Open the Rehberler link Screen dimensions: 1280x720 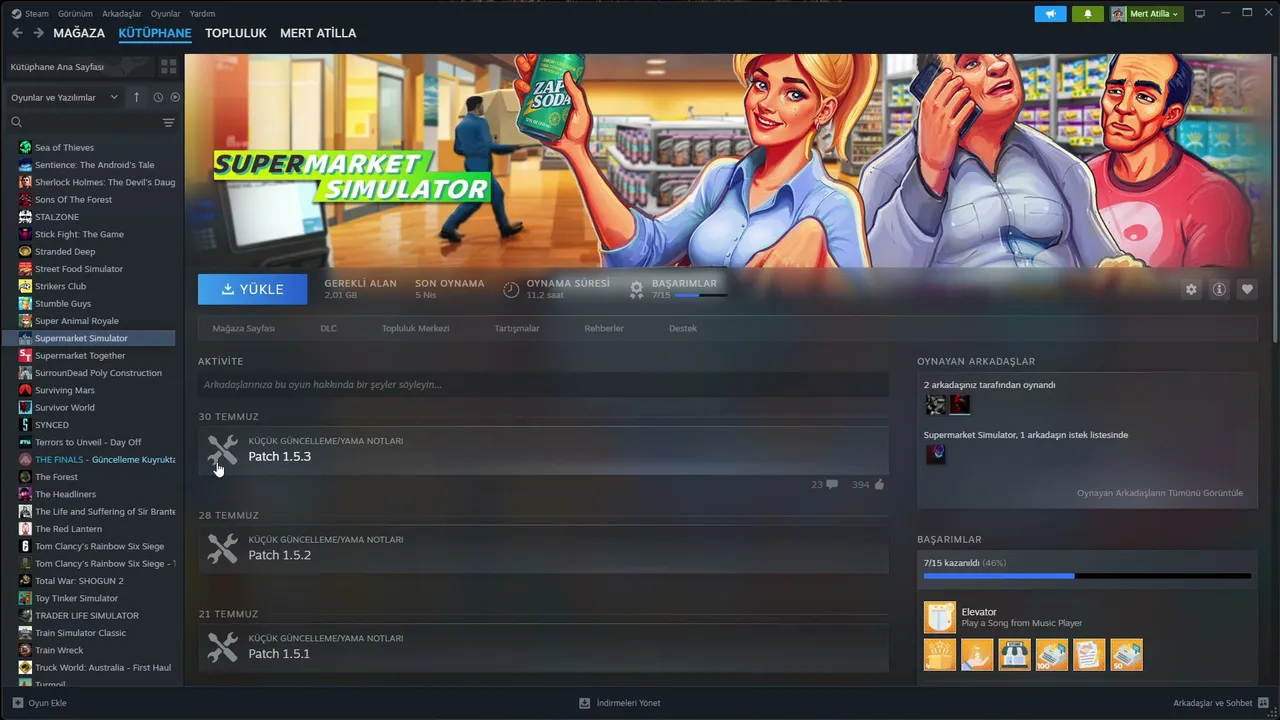(604, 328)
